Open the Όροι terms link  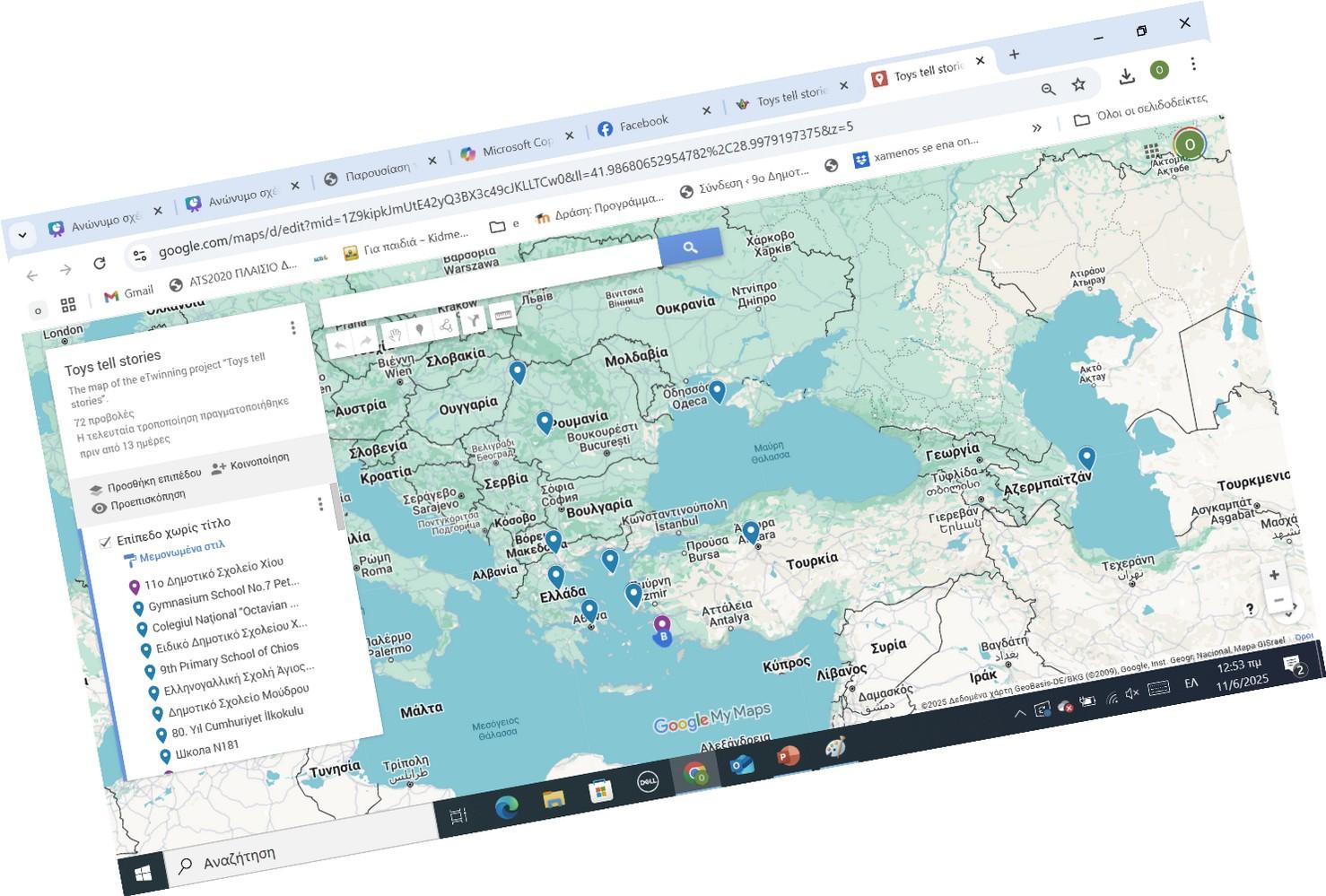tap(1304, 636)
